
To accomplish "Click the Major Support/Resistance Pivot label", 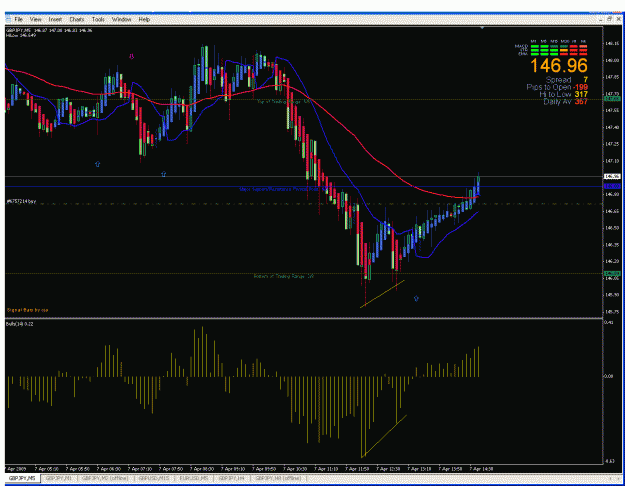I will pos(283,189).
